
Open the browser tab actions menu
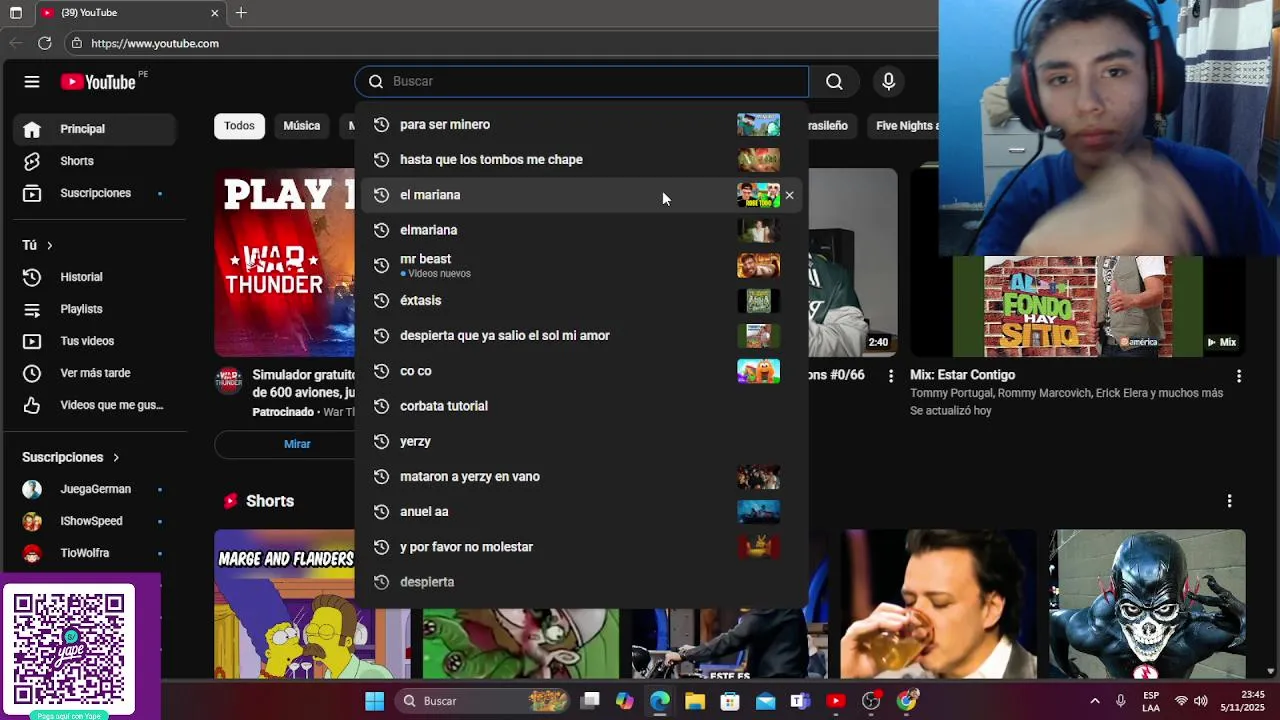click(15, 13)
